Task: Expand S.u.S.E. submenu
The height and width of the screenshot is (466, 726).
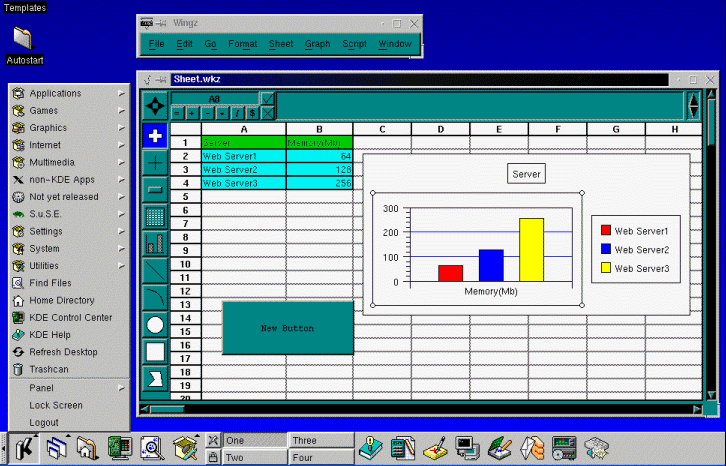Action: [x=69, y=214]
